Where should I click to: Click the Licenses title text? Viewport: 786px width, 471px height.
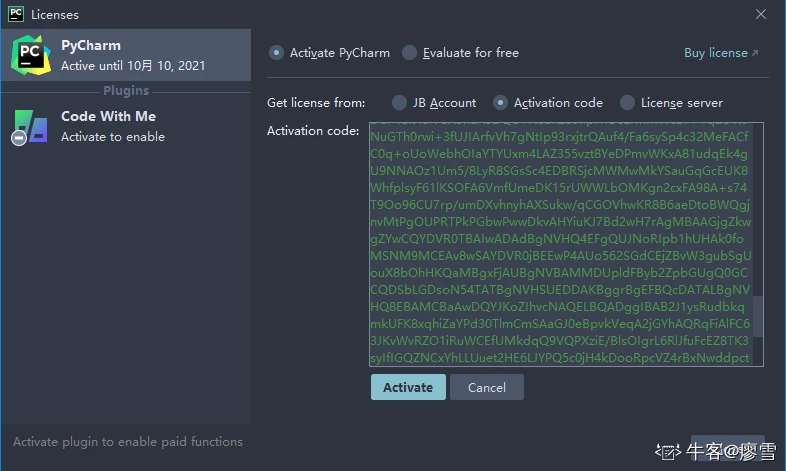pos(55,15)
